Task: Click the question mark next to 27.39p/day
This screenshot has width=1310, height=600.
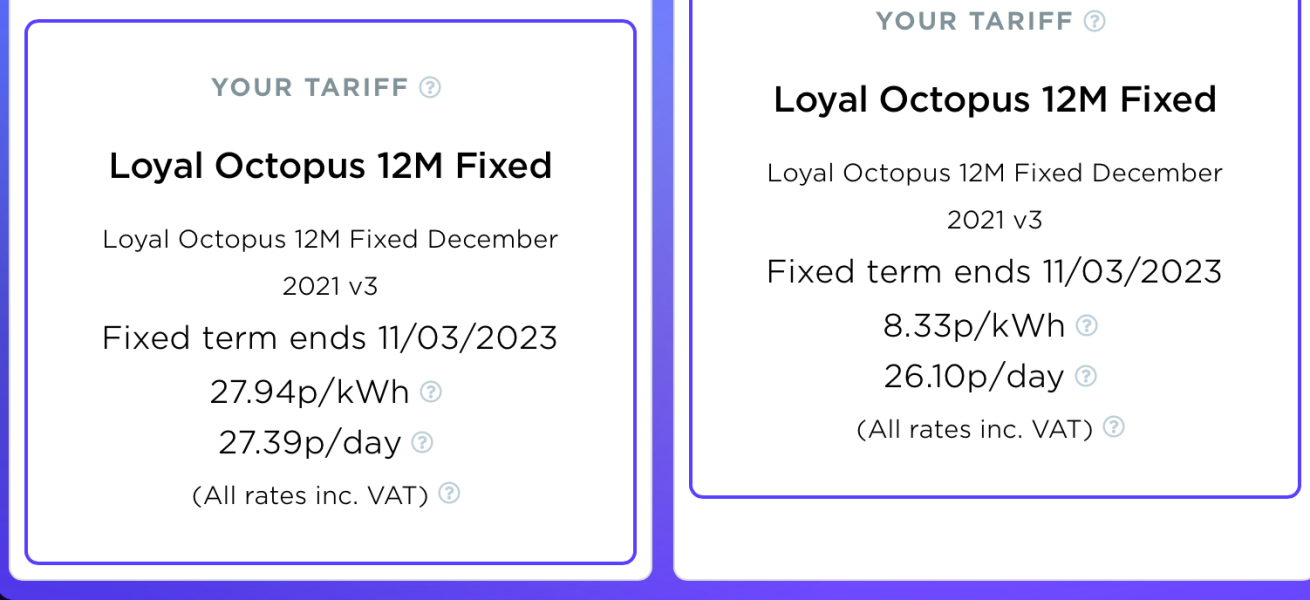Action: [x=424, y=442]
